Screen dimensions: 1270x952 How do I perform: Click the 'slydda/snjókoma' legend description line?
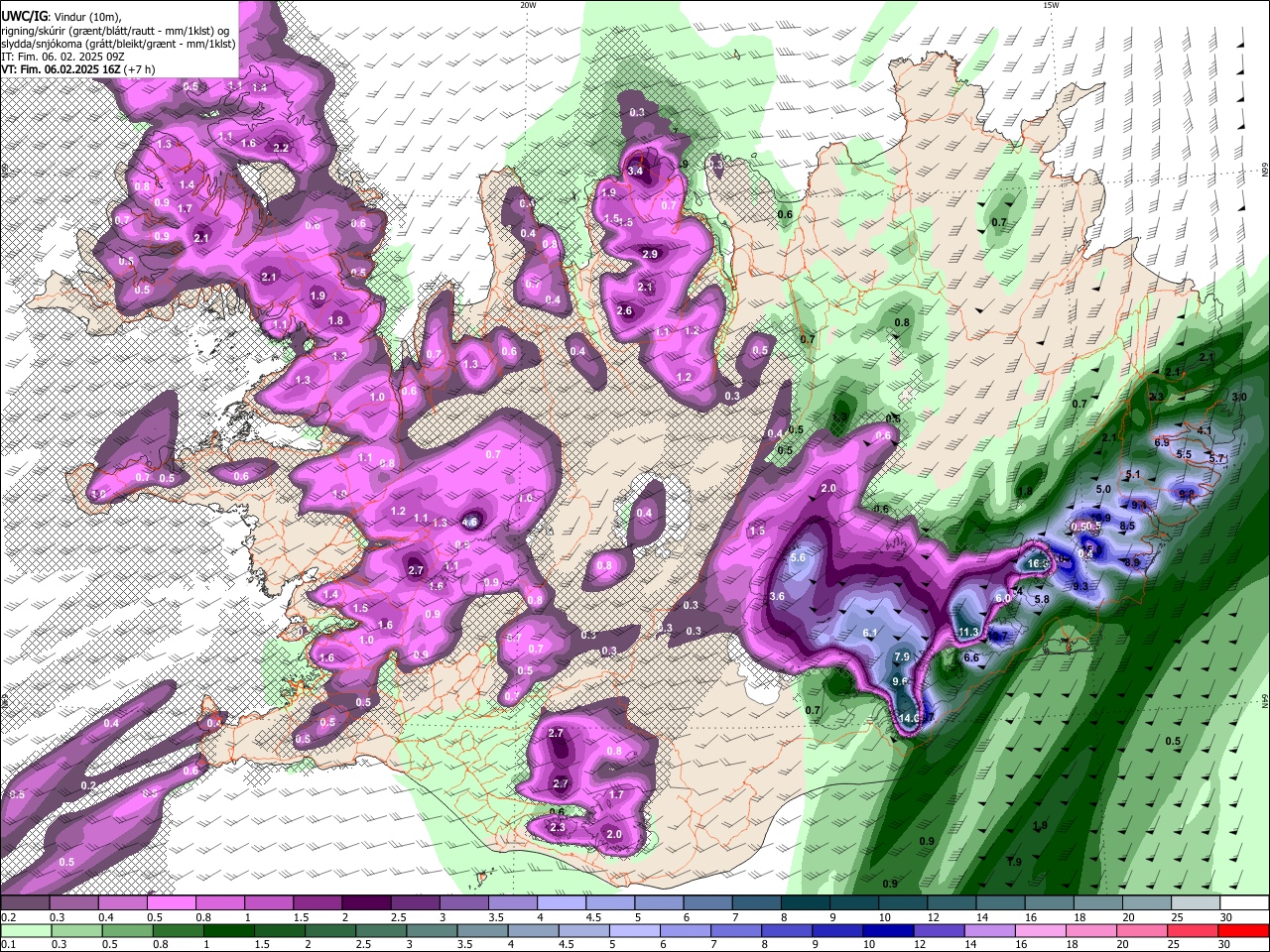click(118, 44)
